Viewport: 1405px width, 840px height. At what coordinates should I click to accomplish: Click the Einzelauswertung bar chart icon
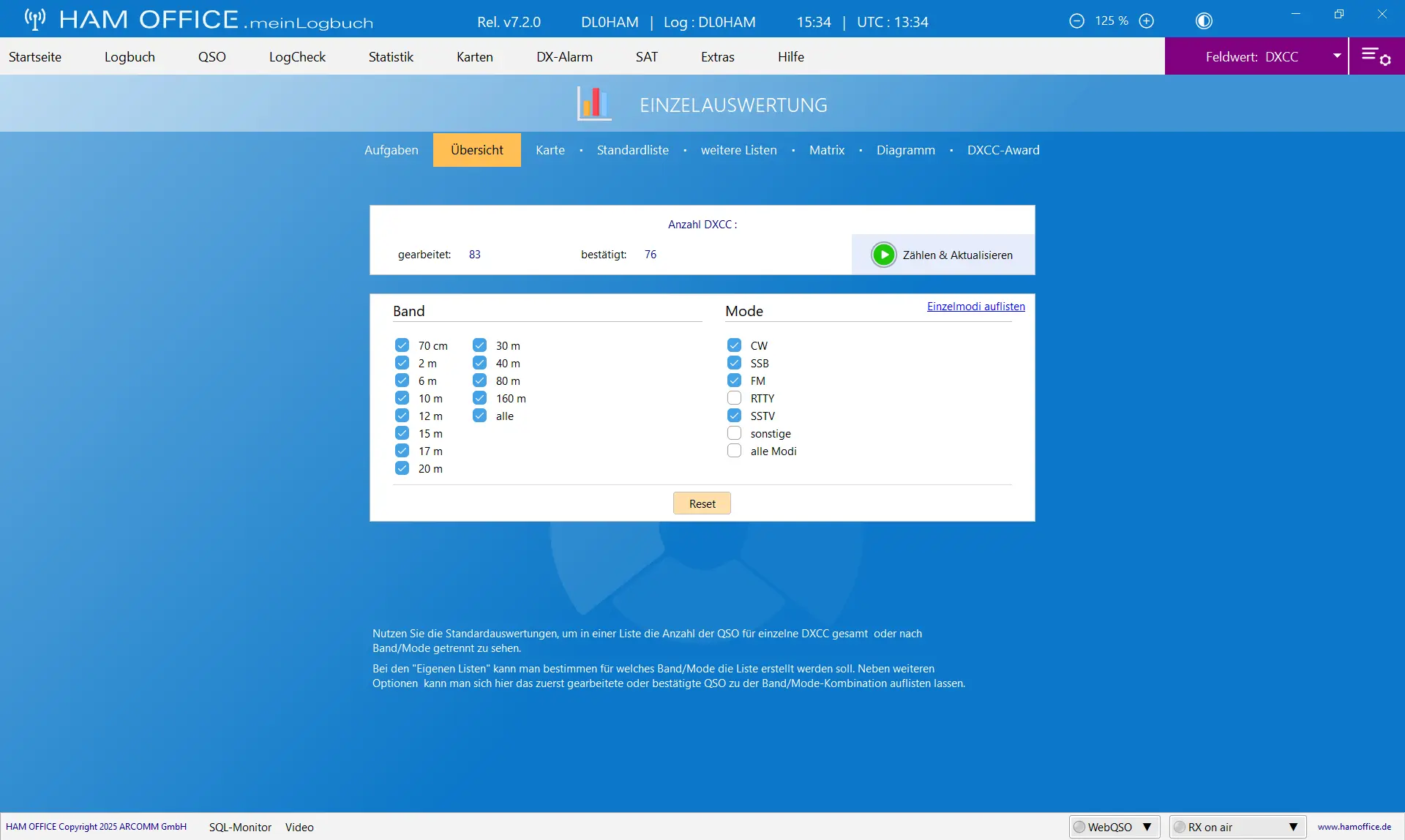pos(593,104)
